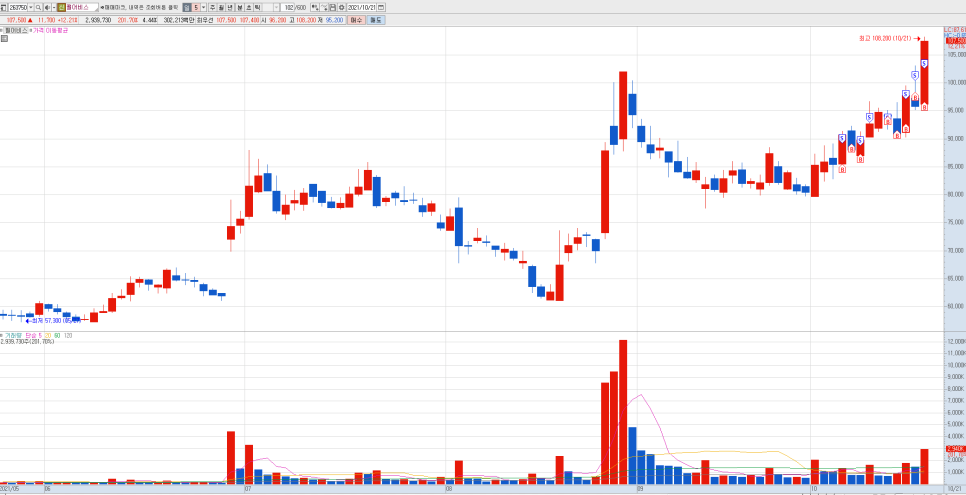The height and width of the screenshot is (495, 966).
Task: Click the candle count field showing 182
Action: (x=287, y=7)
